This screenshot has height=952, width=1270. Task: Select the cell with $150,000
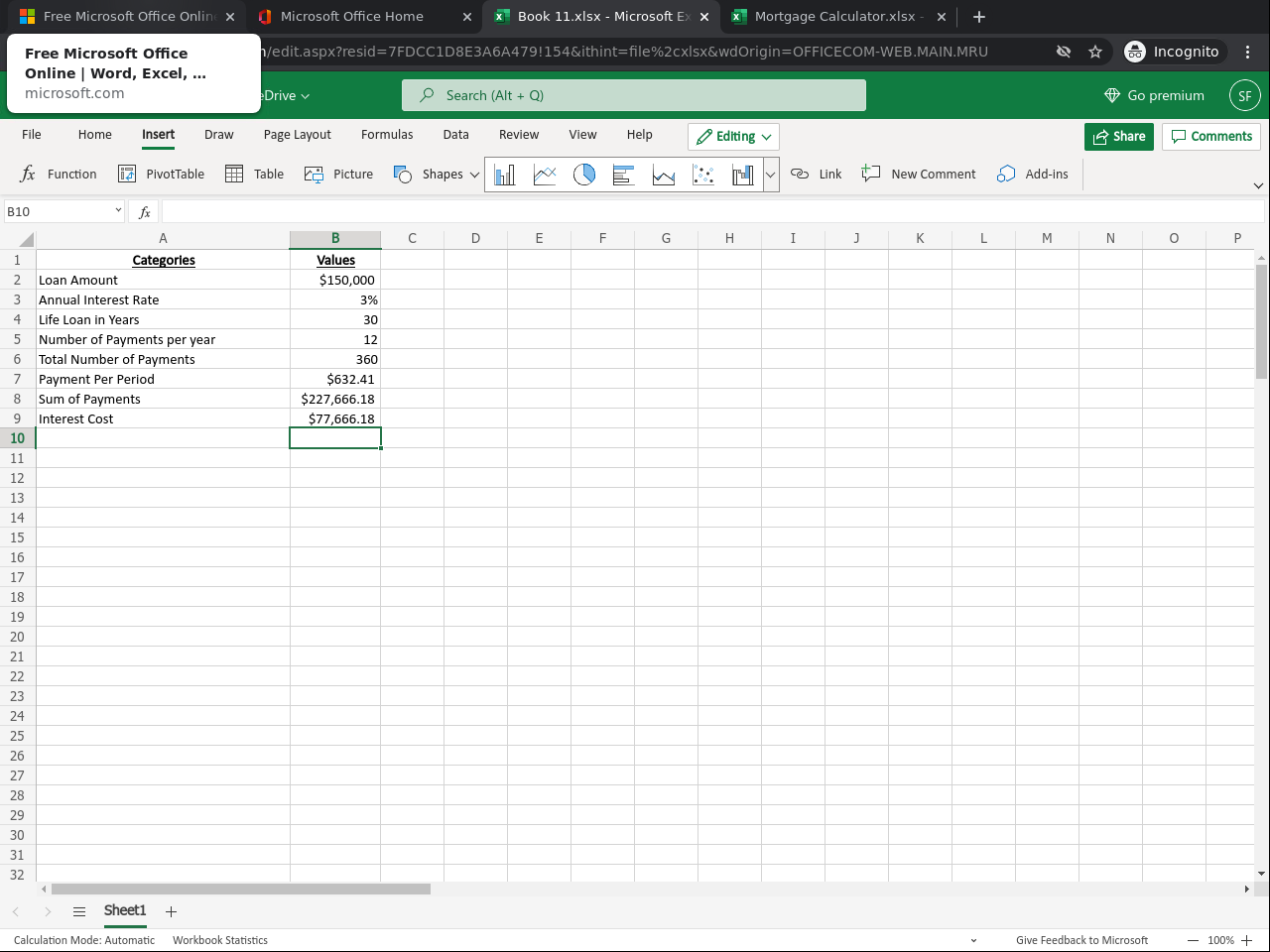(335, 280)
